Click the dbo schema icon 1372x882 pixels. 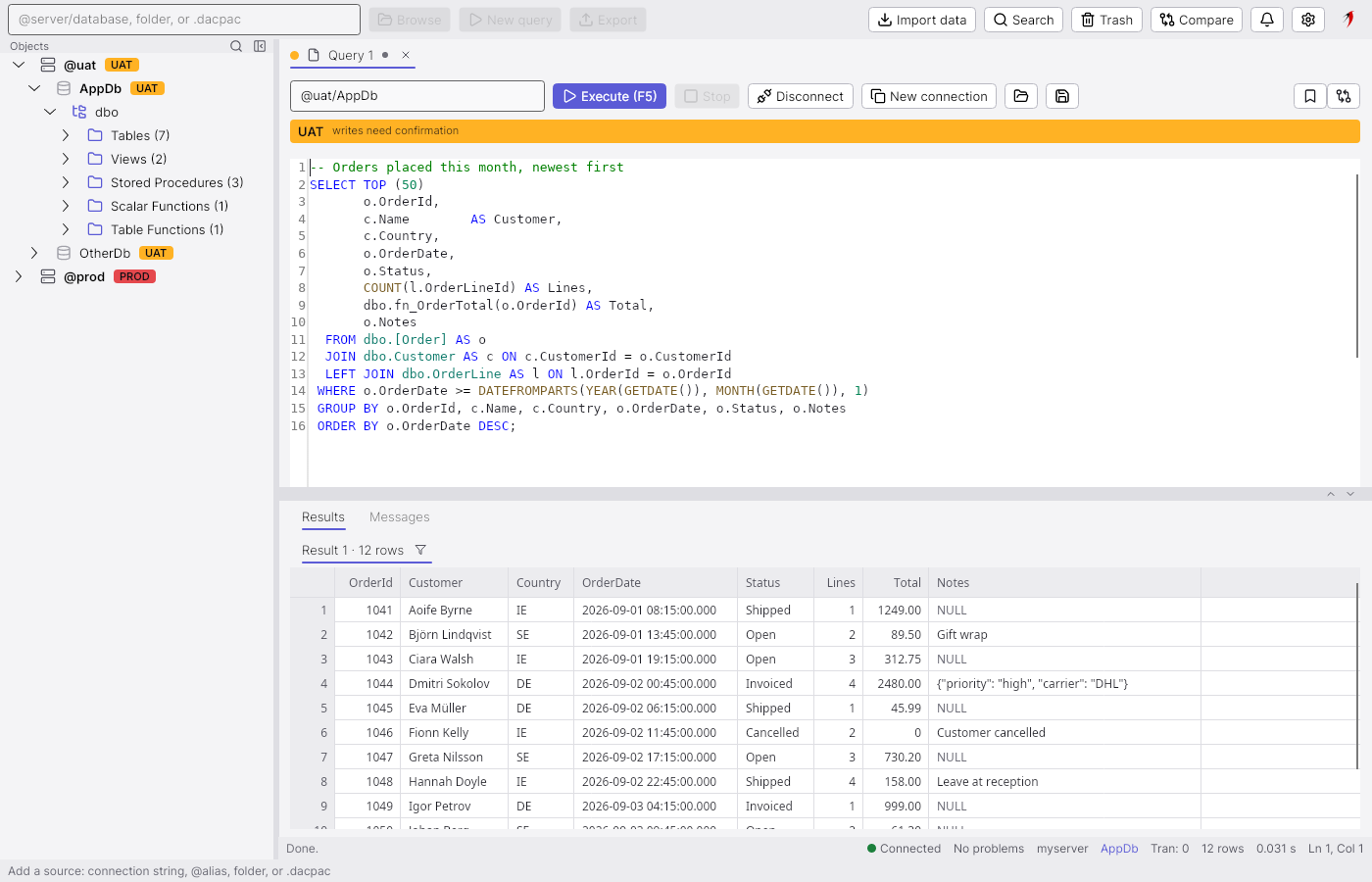[x=79, y=112]
